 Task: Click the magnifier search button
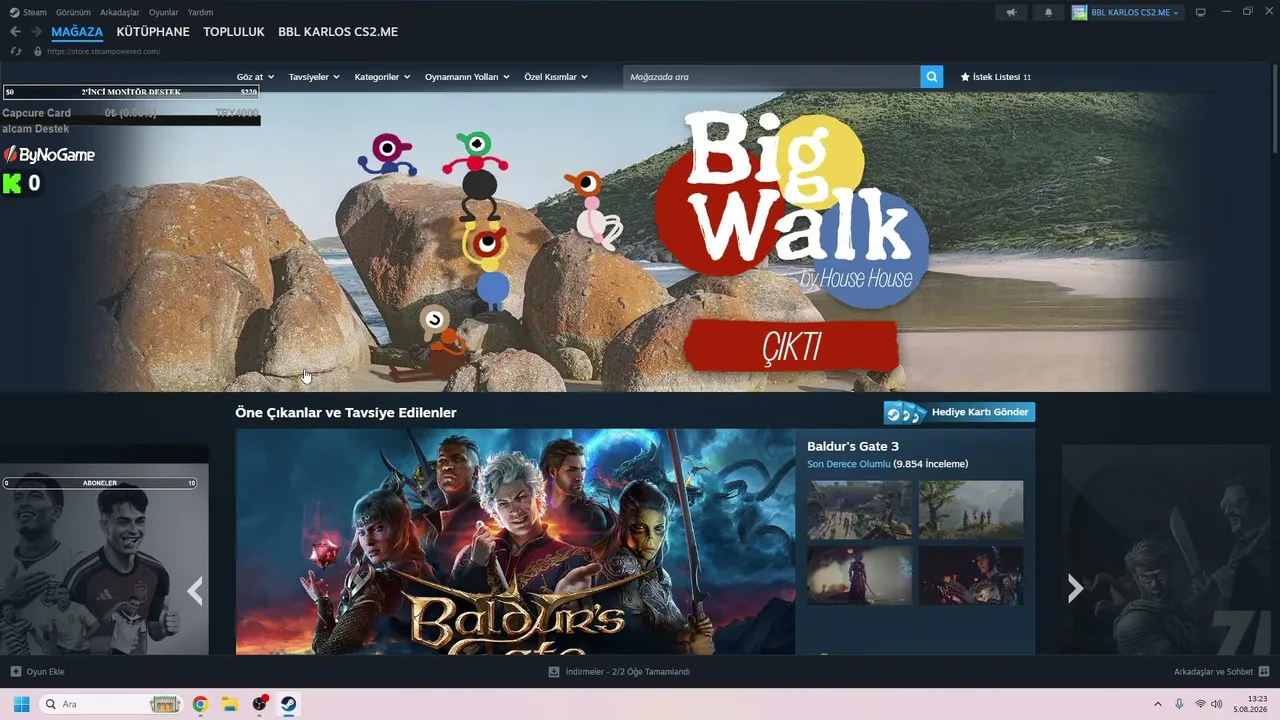932,77
